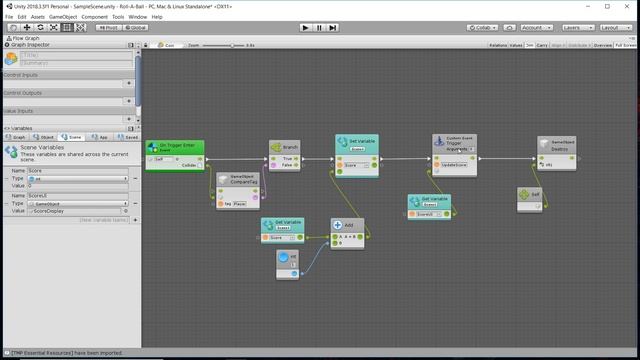Toggle the Relations graph option
Screen dimensions: 640x360
tap(498, 45)
